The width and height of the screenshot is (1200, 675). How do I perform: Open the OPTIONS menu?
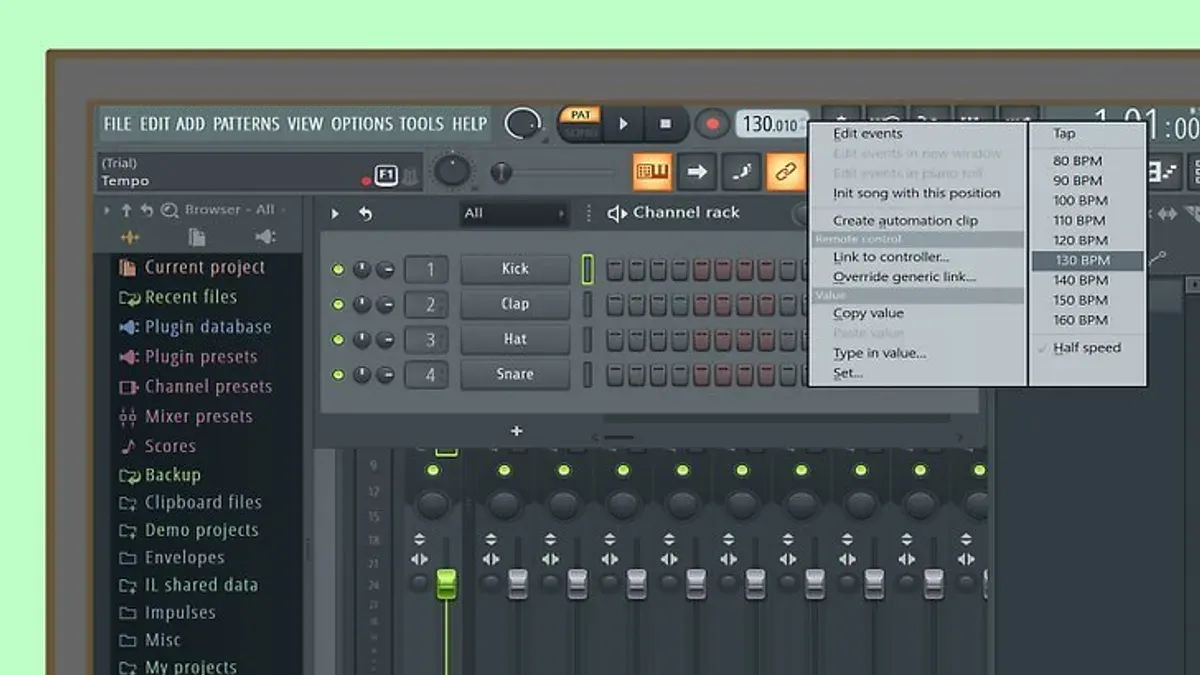click(361, 124)
